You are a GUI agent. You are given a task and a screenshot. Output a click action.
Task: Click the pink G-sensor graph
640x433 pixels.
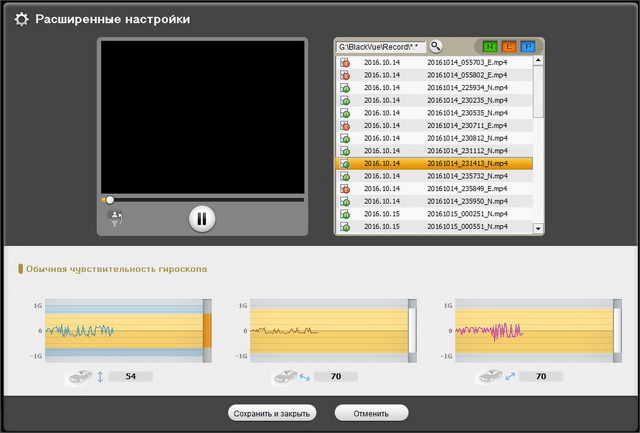(x=534, y=331)
